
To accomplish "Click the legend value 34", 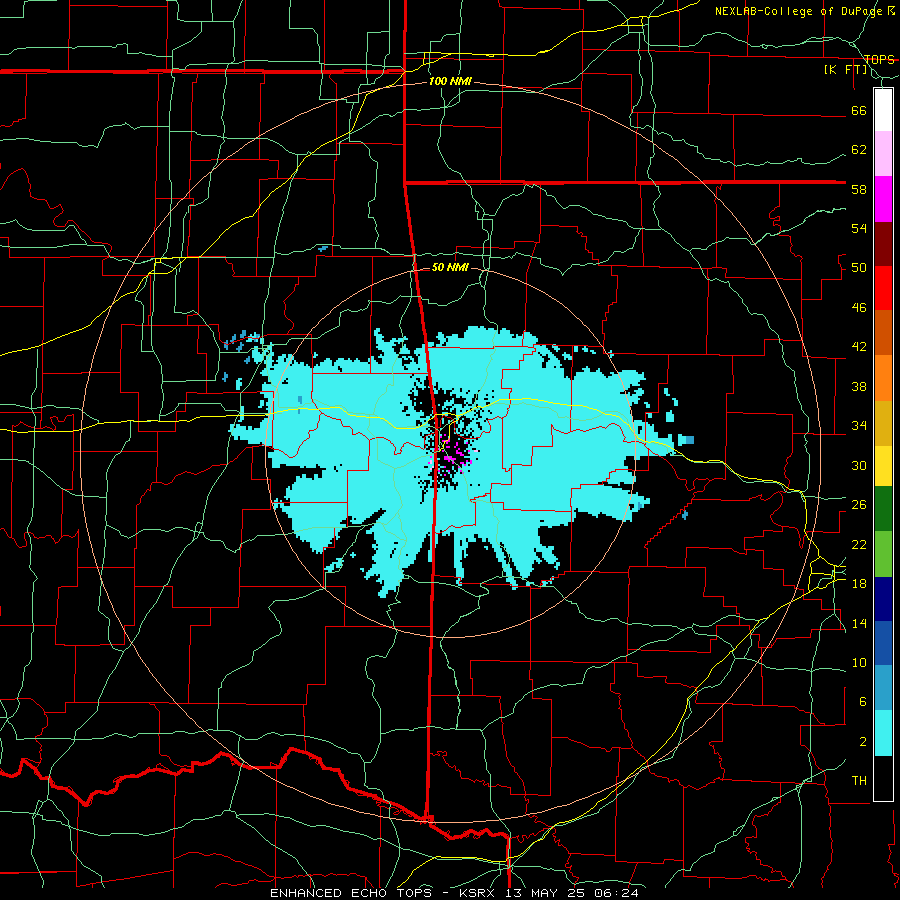I will (859, 426).
